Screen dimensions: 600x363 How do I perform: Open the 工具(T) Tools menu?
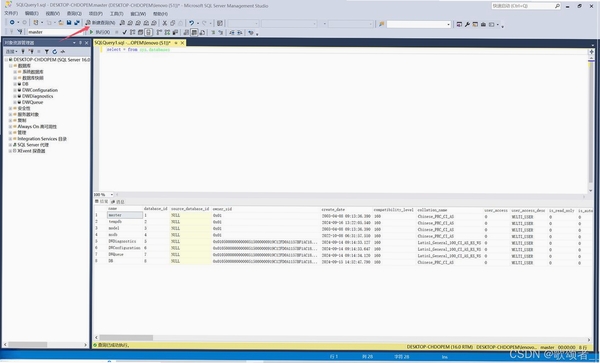(117, 13)
